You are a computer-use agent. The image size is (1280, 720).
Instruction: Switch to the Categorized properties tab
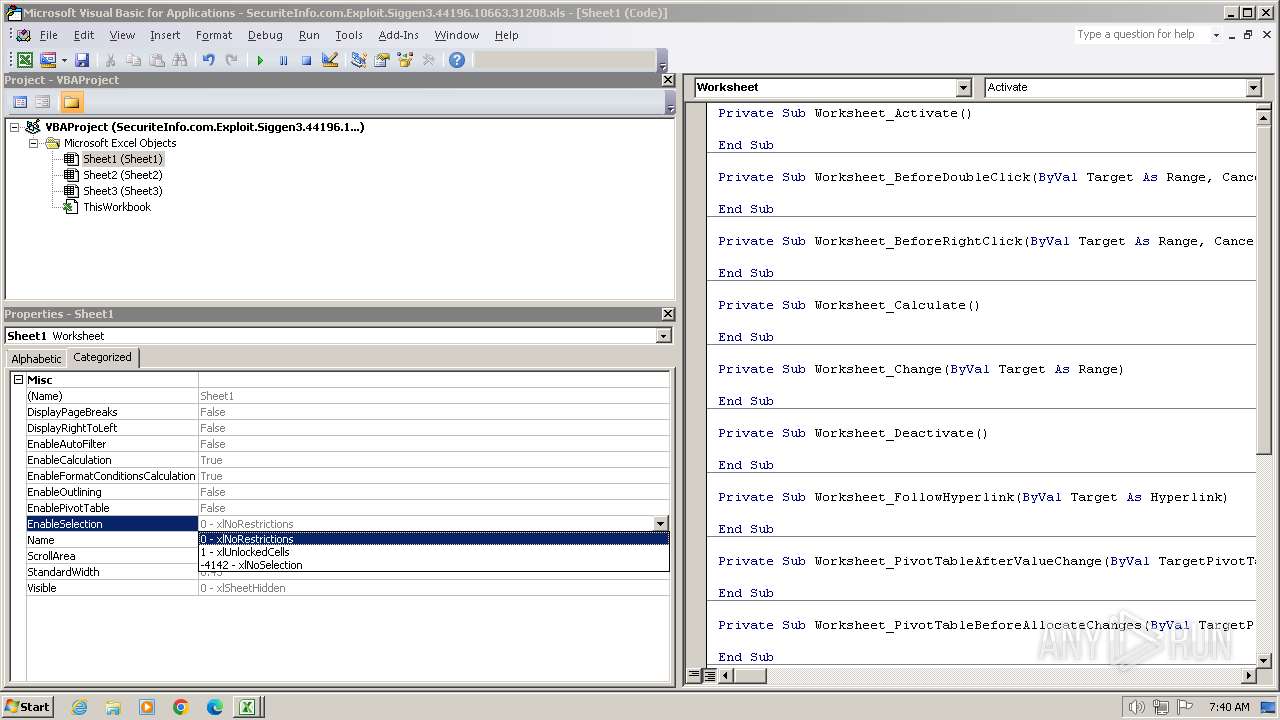coord(102,357)
